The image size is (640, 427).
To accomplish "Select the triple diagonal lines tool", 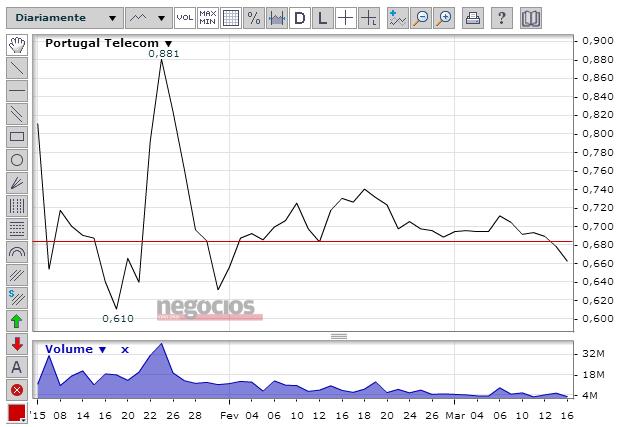I will pos(17,275).
